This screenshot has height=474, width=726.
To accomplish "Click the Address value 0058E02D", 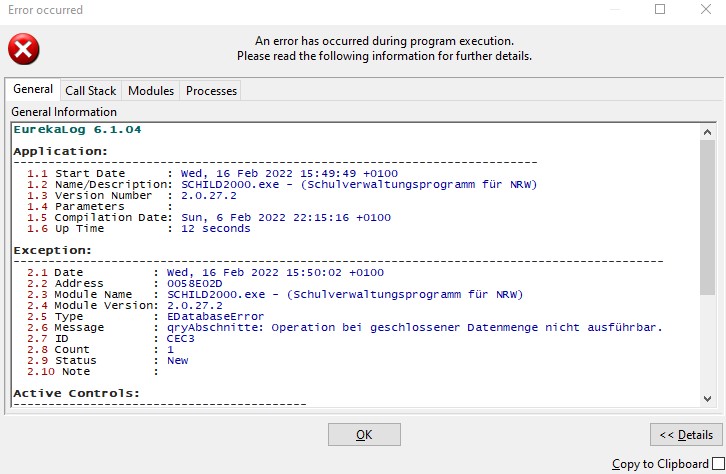I will click(x=194, y=284).
